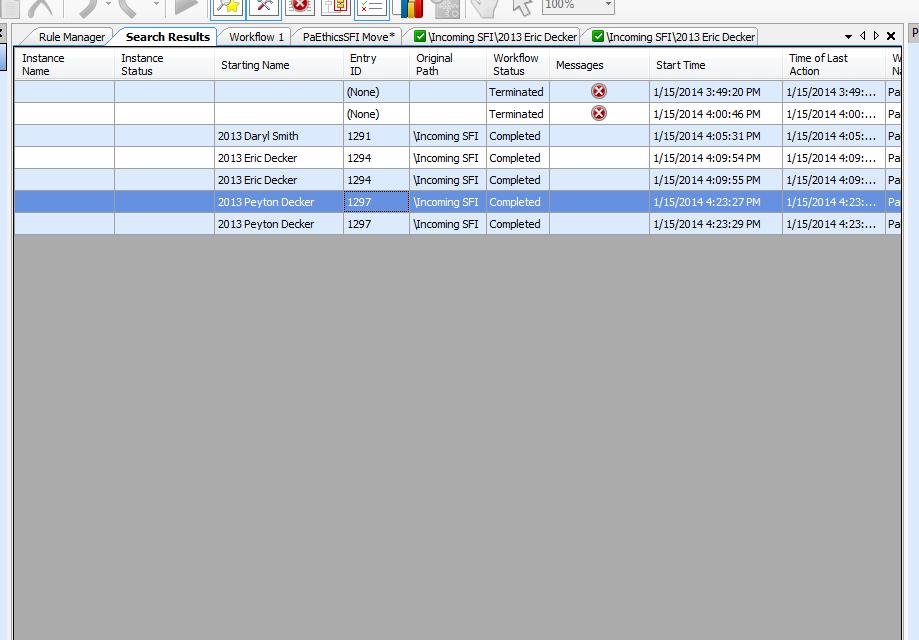The image size is (919, 640).
Task: Click the start time 1/15/2014 4:23:27 PM
Action: click(716, 202)
